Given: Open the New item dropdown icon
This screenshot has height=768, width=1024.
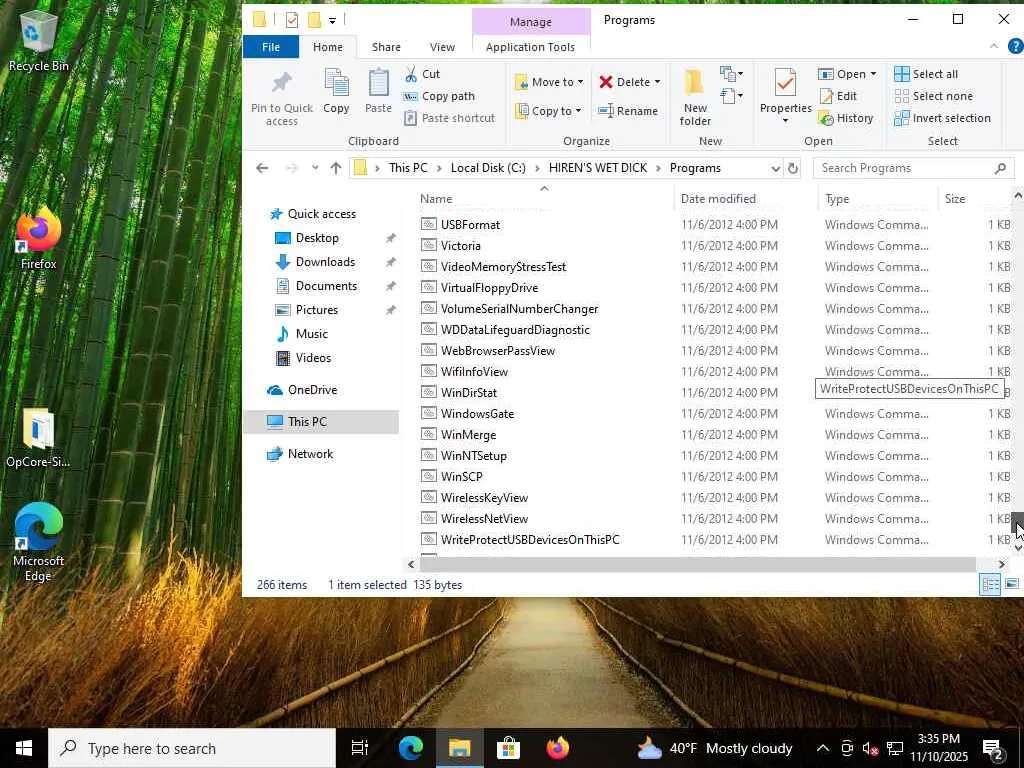Looking at the screenshot, I should [731, 73].
